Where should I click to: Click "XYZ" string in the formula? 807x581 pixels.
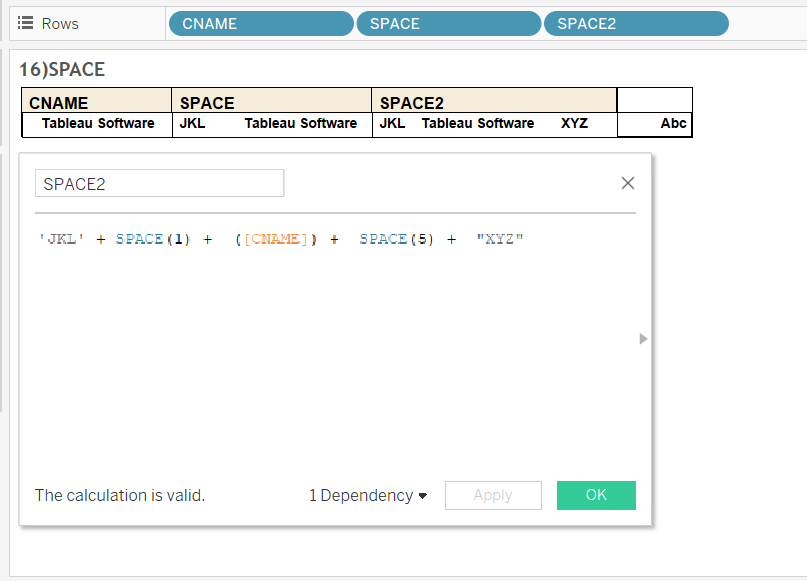point(500,239)
